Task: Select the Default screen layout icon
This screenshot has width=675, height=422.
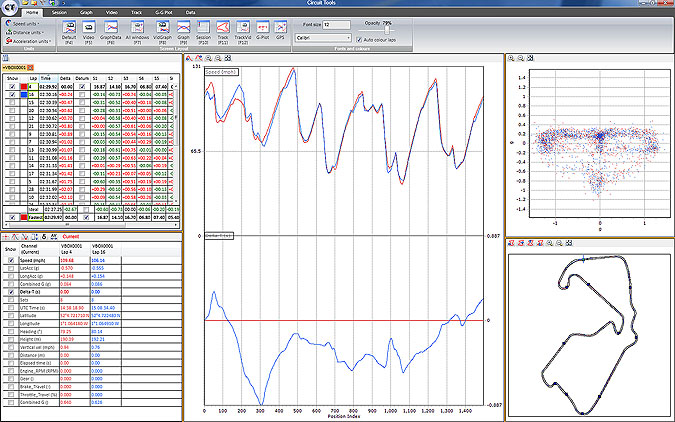Action: click(x=69, y=28)
